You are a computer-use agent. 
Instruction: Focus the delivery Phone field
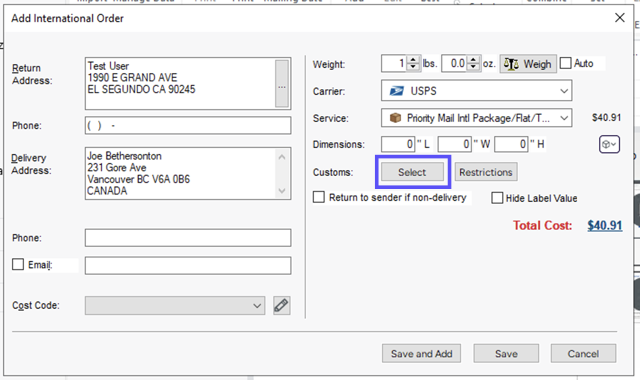[x=188, y=238]
